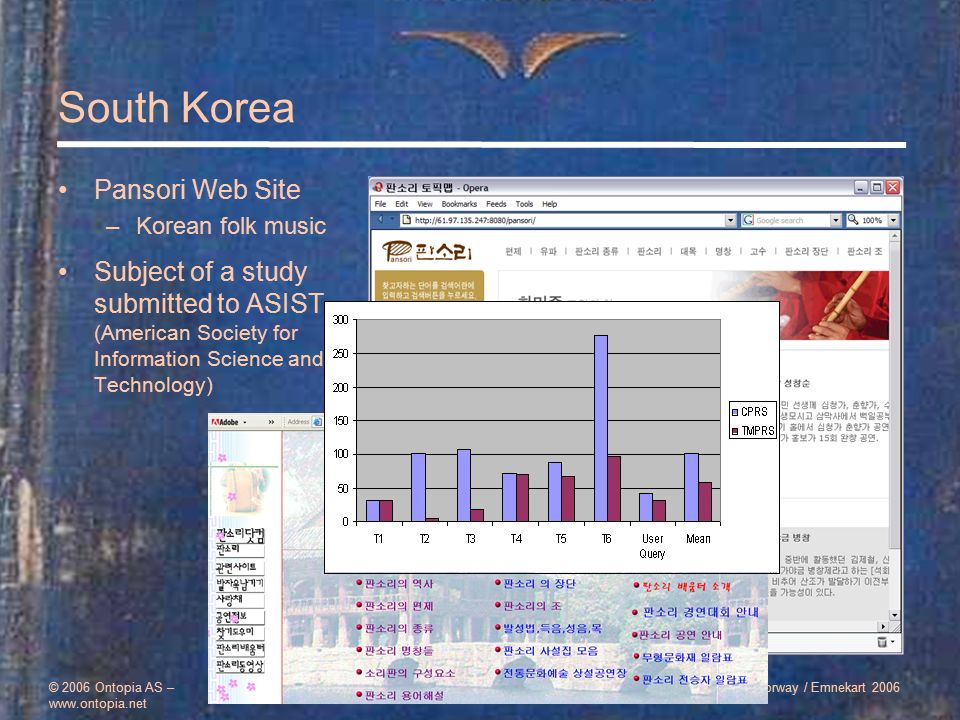Click the TMPRS legend color swatch
The width and height of the screenshot is (960, 720).
click(735, 431)
